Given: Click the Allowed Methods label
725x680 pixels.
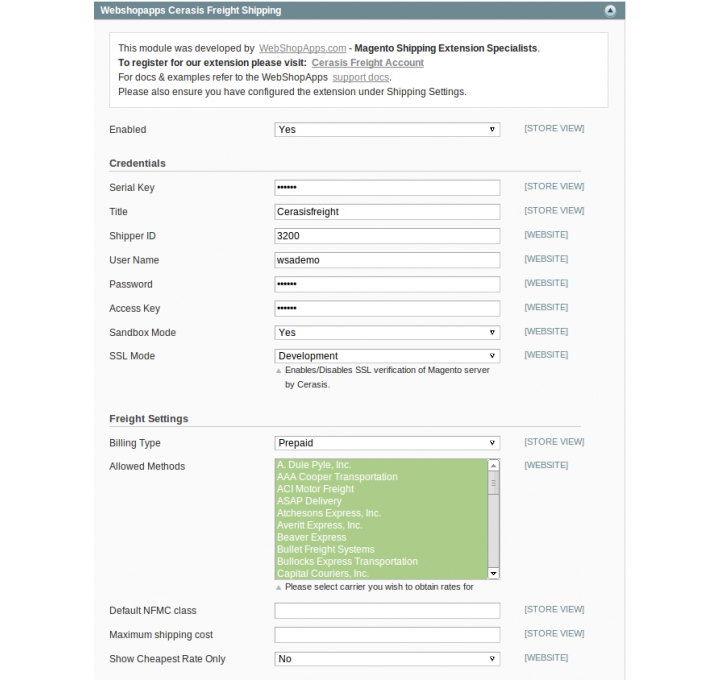Looking at the screenshot, I should pos(147,466).
